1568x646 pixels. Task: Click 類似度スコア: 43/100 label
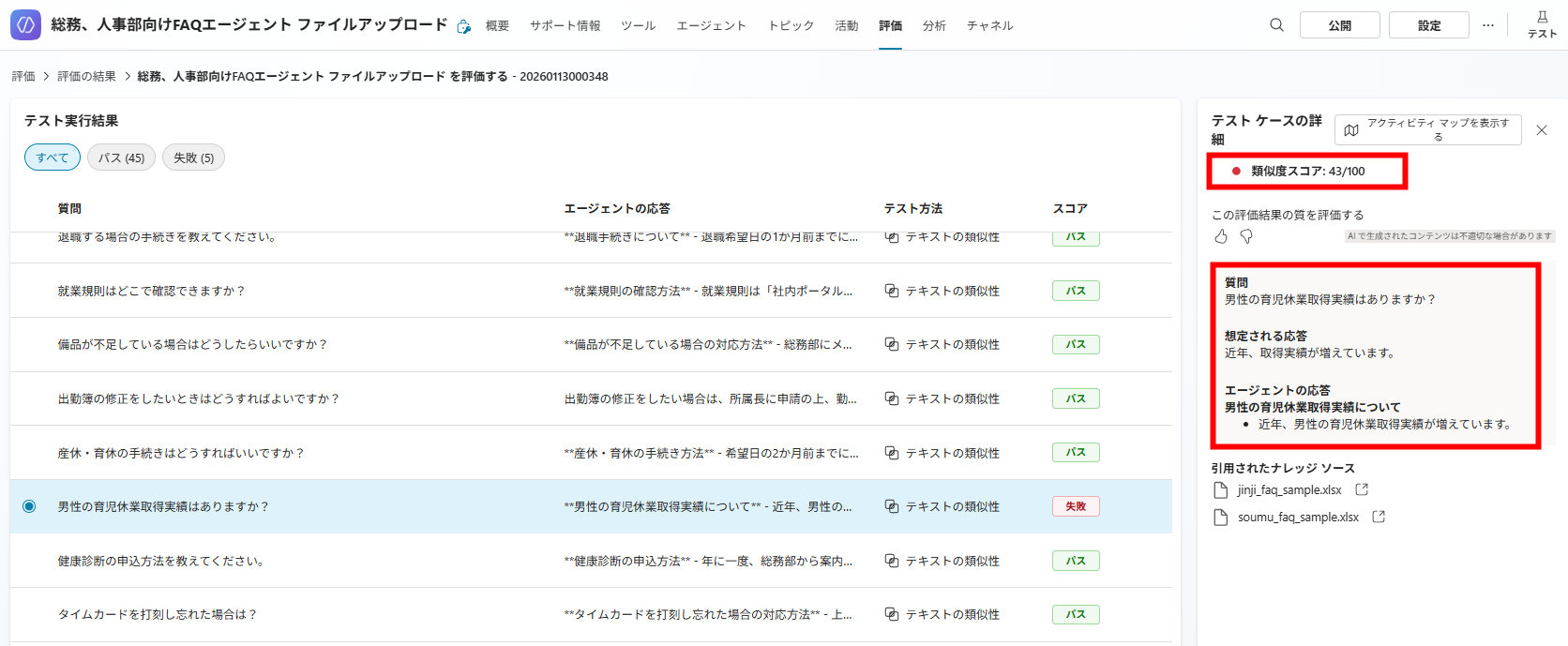point(1307,172)
